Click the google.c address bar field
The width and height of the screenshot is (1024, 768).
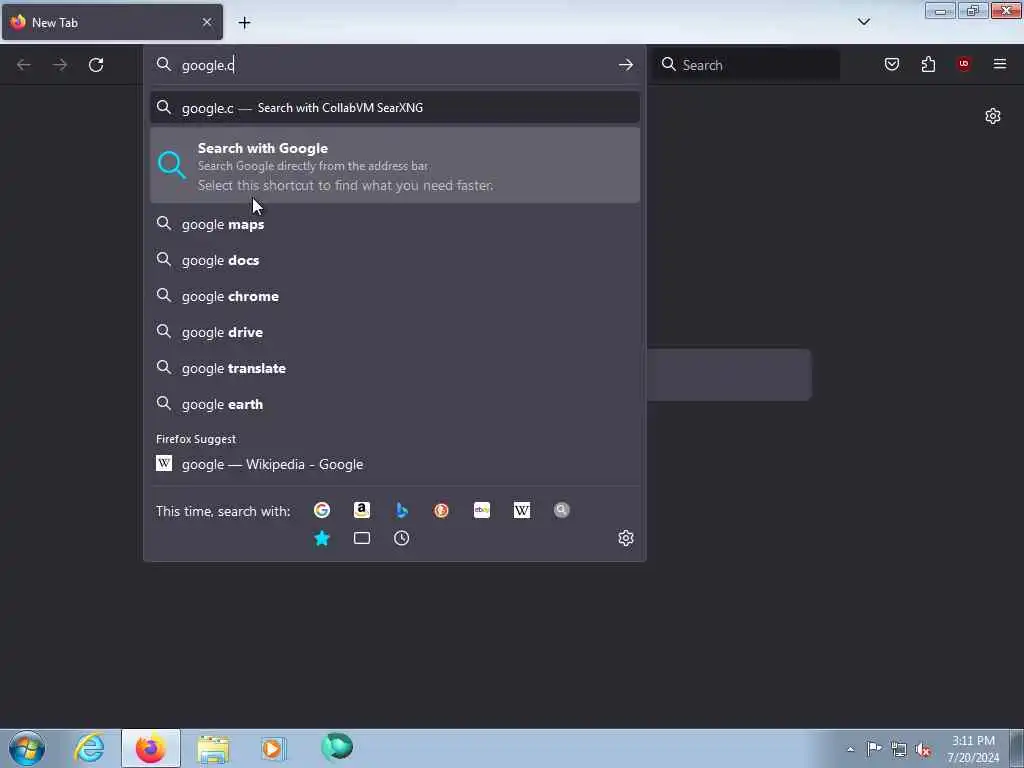pos(395,65)
